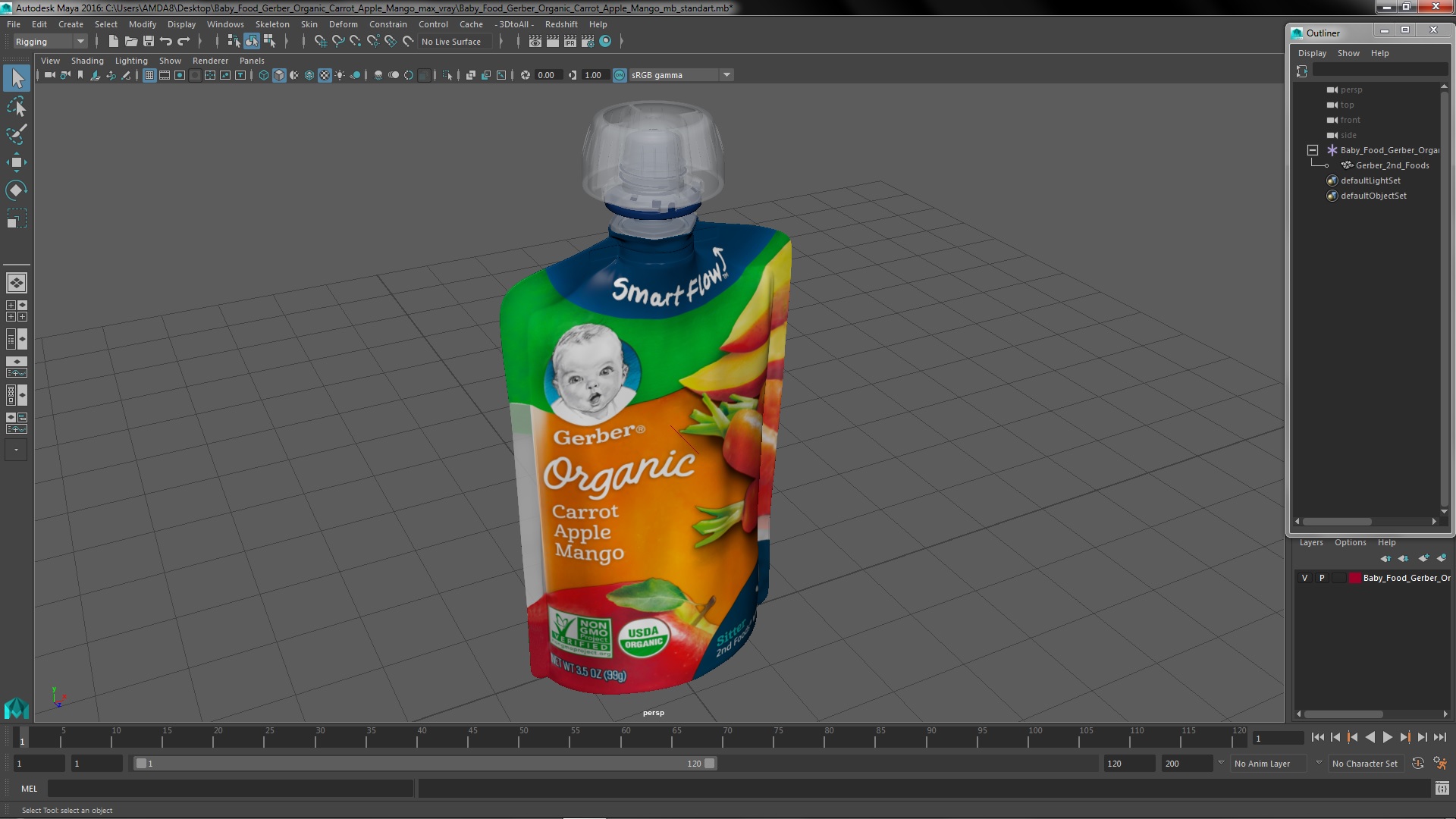Select defaultLightSet in Outliner
1456x819 pixels.
(1370, 180)
